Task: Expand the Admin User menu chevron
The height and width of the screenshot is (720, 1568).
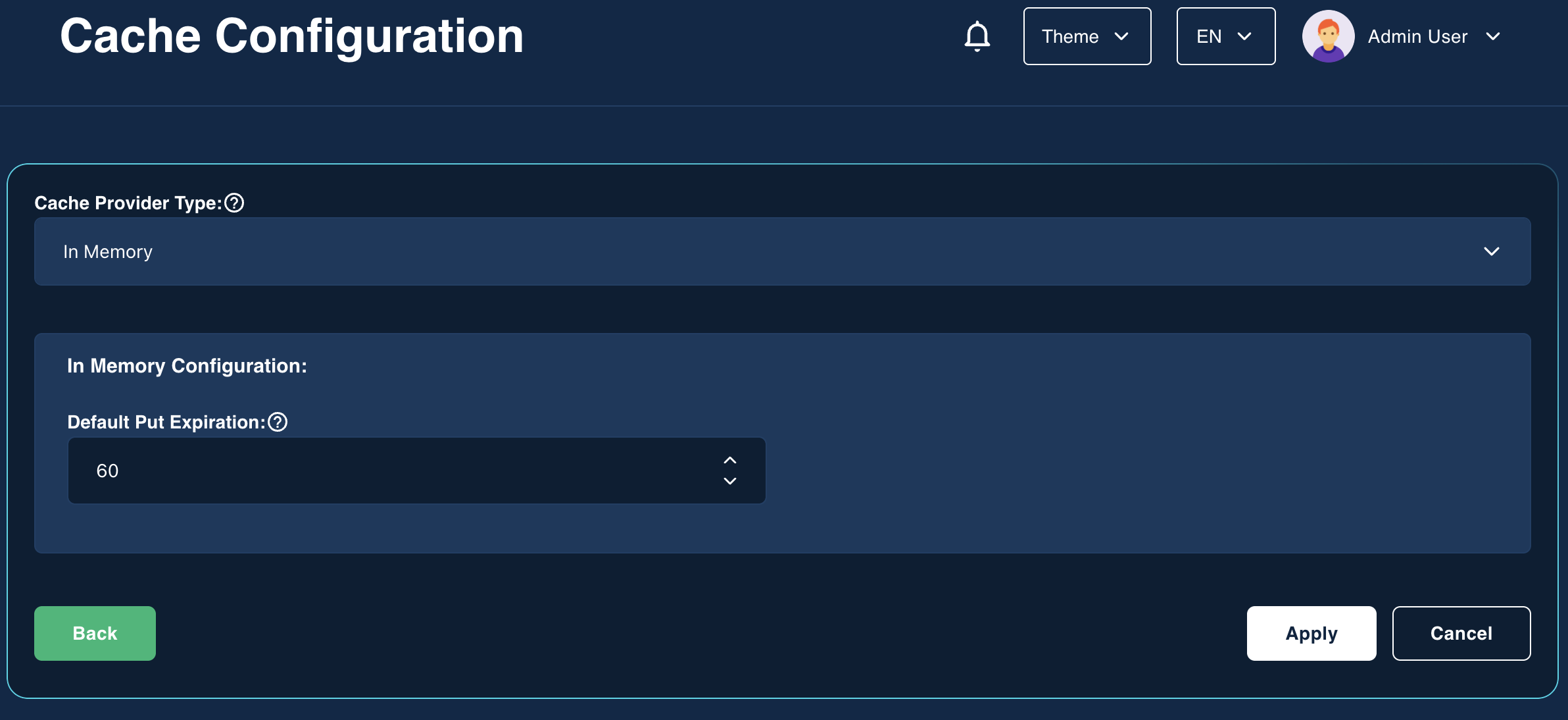Action: point(1492,36)
